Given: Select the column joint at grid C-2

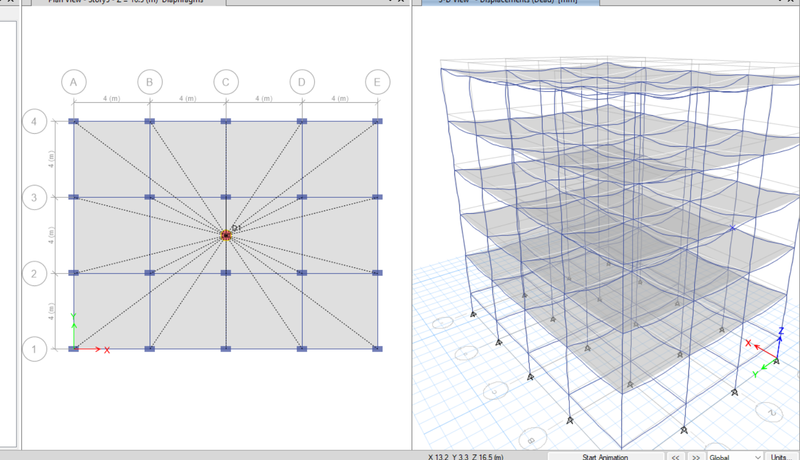Looking at the screenshot, I should coord(226,273).
